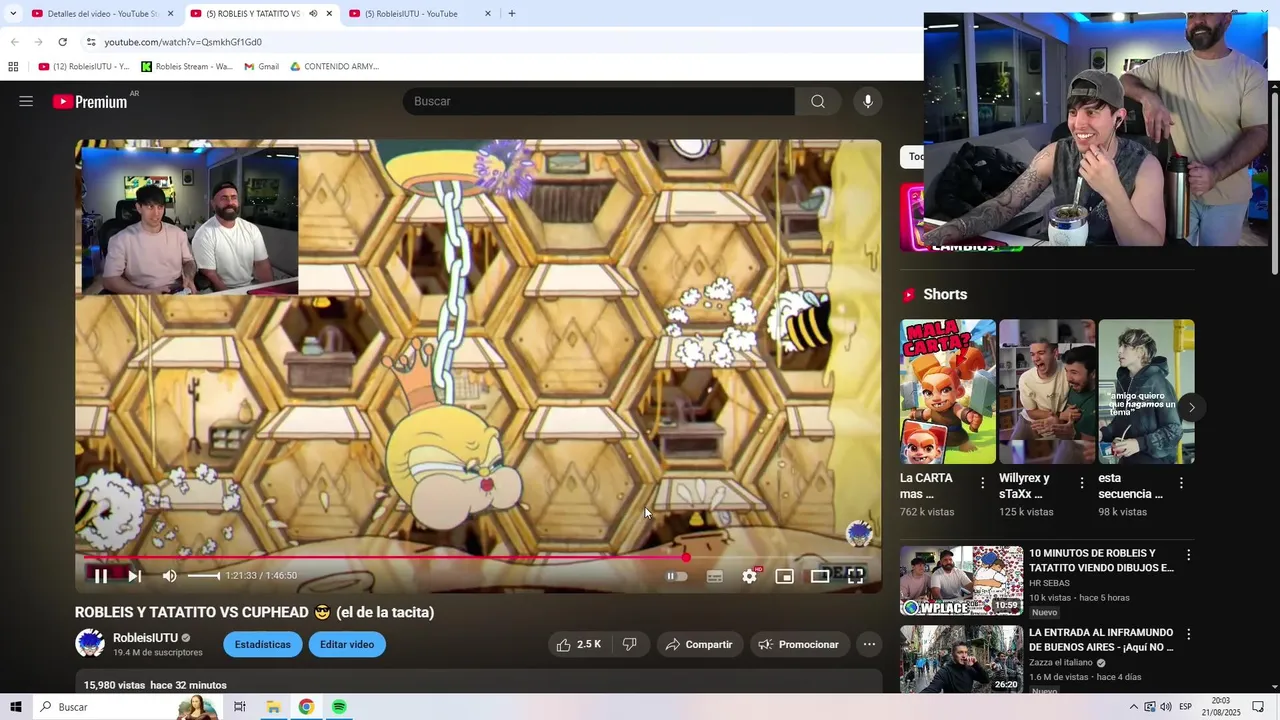1280x720 pixels.
Task: Click the Editar video button
Action: [347, 645]
